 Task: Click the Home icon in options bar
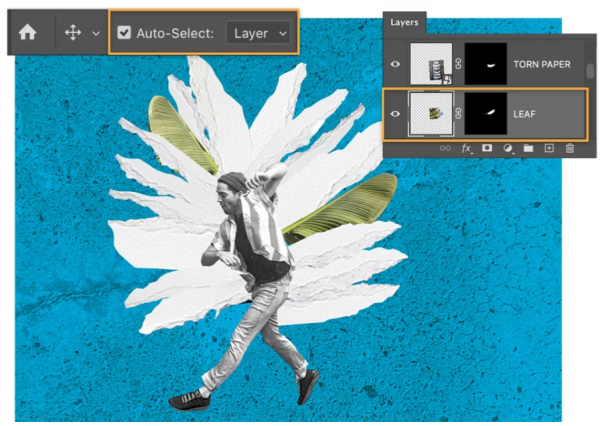[x=27, y=32]
